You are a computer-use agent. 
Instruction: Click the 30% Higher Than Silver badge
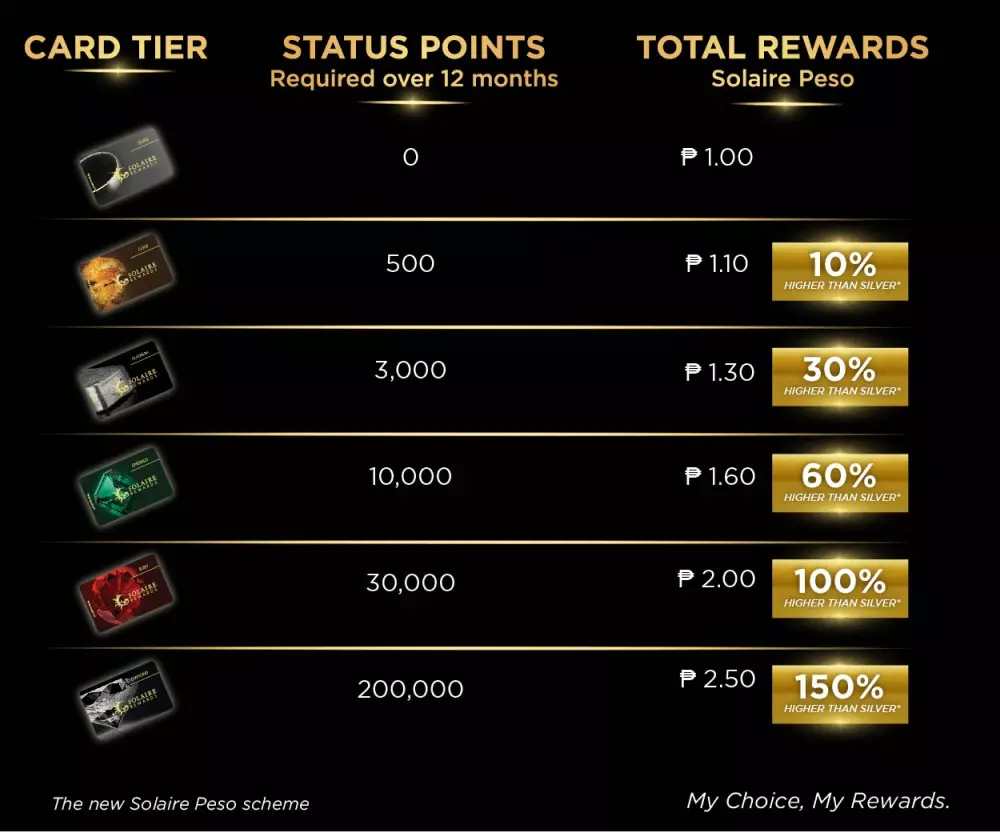pos(840,377)
